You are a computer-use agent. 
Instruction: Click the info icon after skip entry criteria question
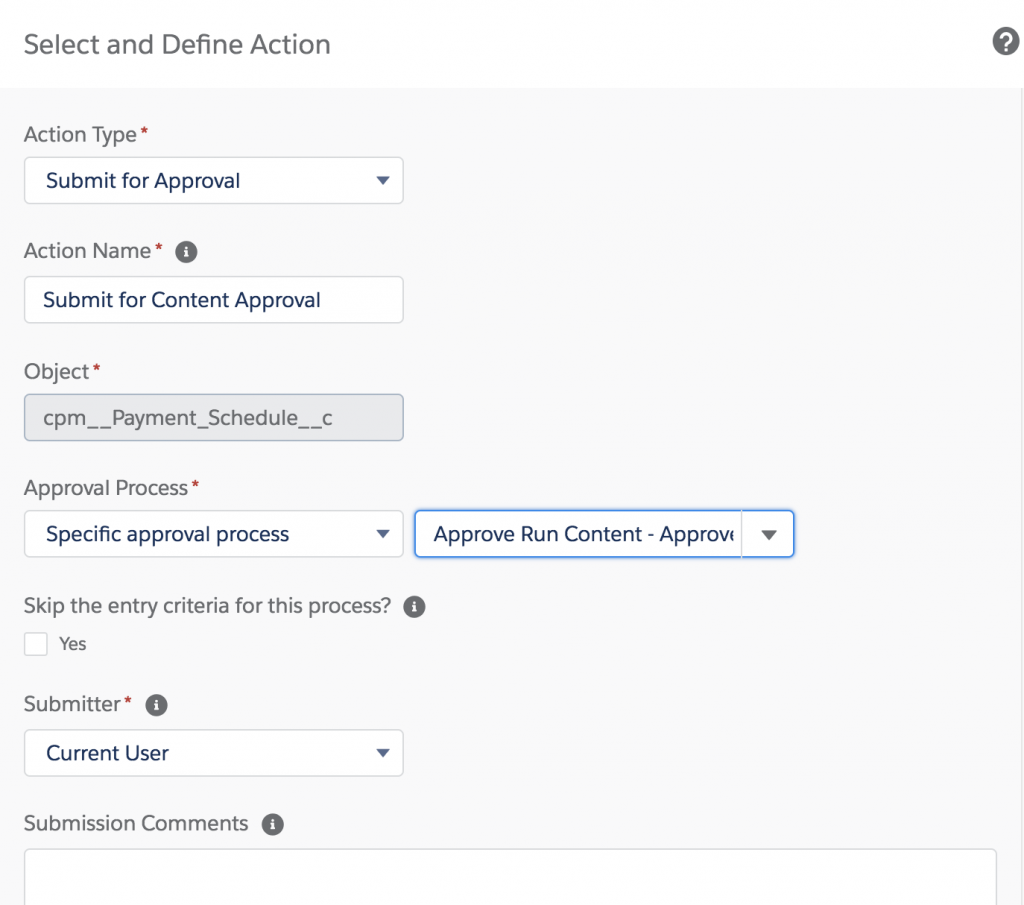[413, 606]
